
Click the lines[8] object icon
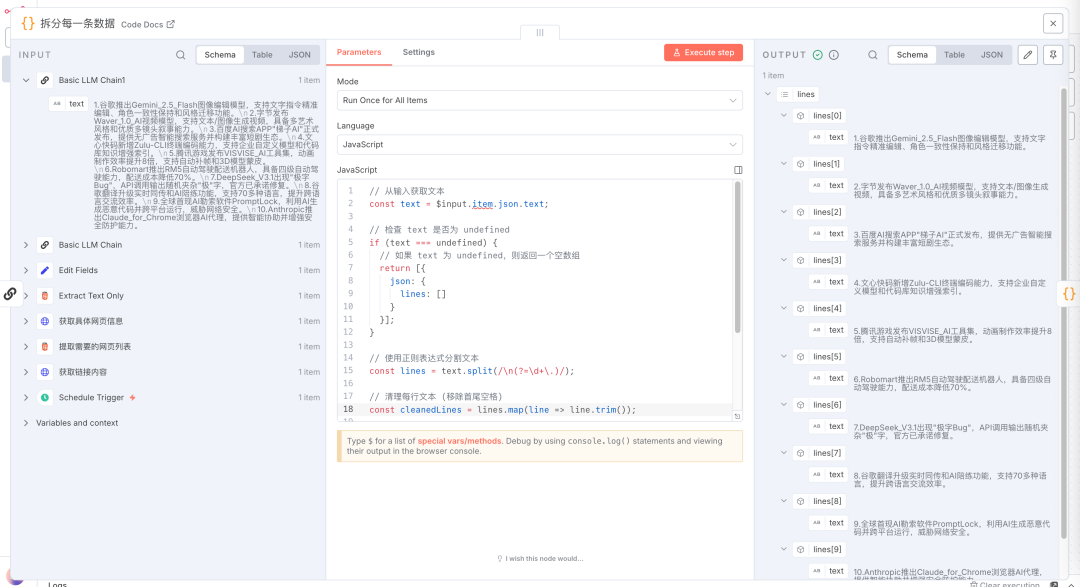click(800, 502)
